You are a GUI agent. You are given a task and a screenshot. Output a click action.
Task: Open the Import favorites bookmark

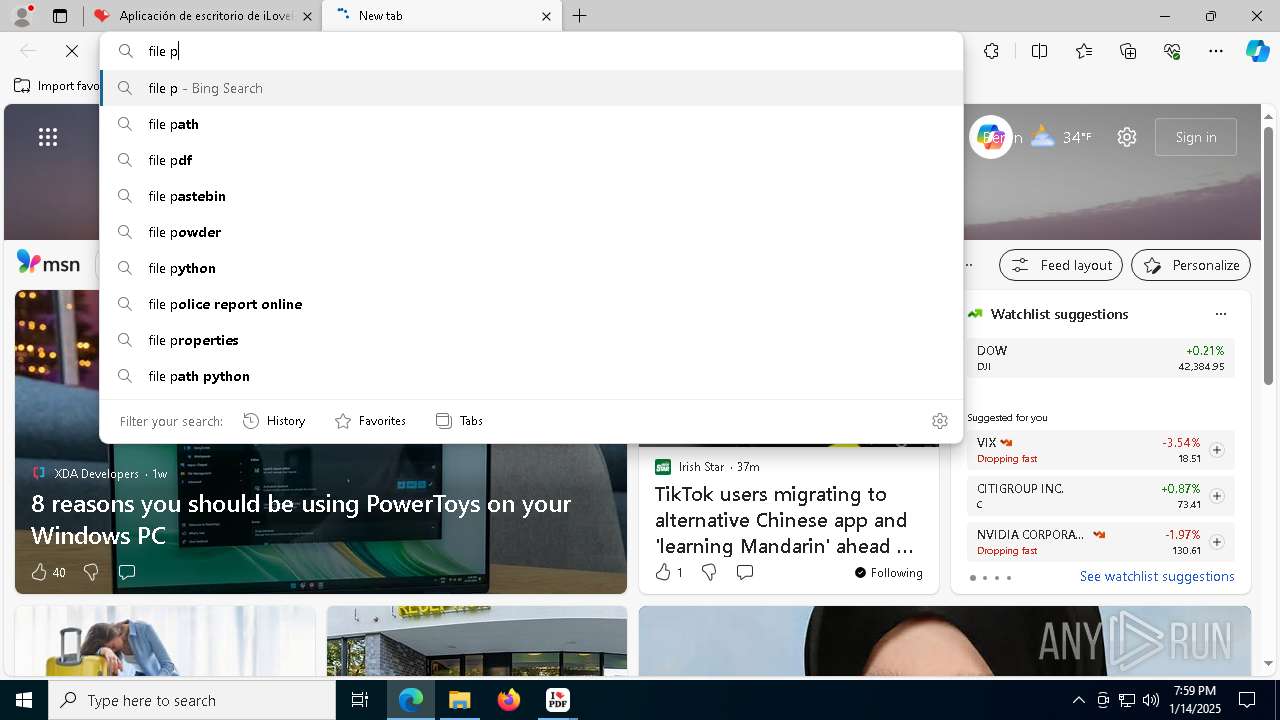point(57,86)
